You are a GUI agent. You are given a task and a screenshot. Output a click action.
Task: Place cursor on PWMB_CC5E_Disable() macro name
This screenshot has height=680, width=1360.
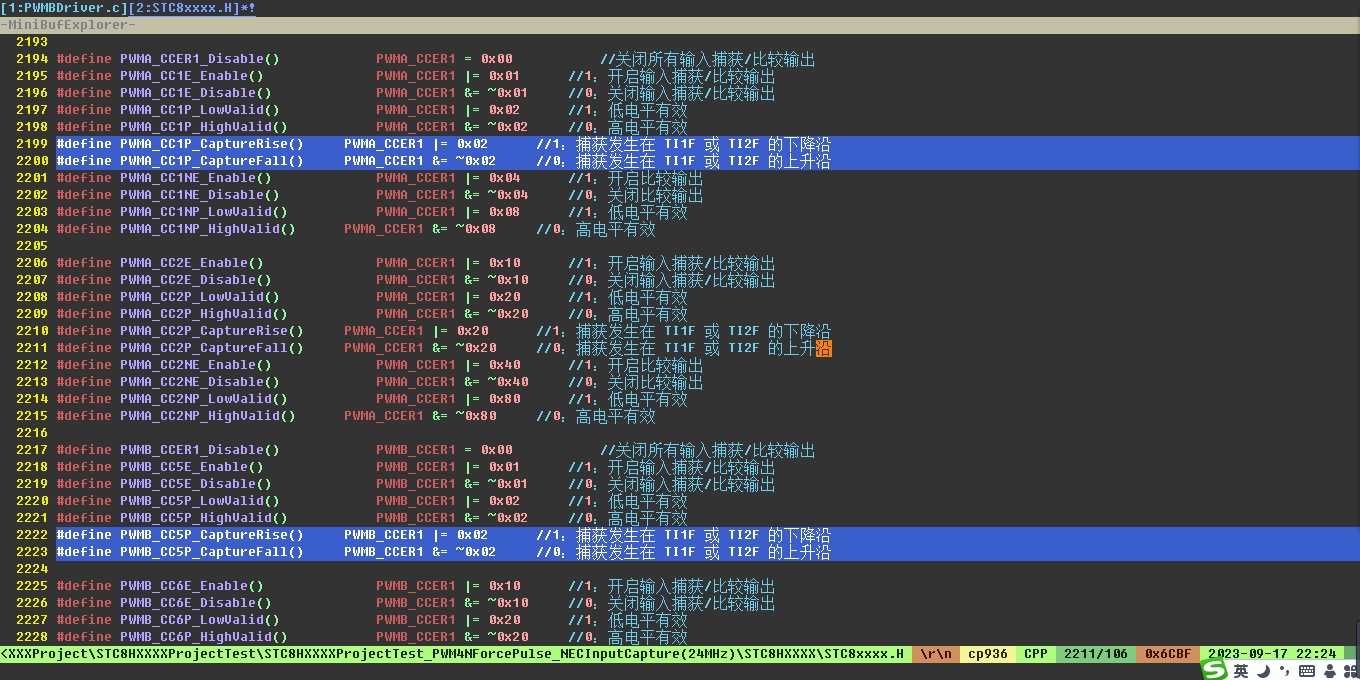tap(196, 484)
